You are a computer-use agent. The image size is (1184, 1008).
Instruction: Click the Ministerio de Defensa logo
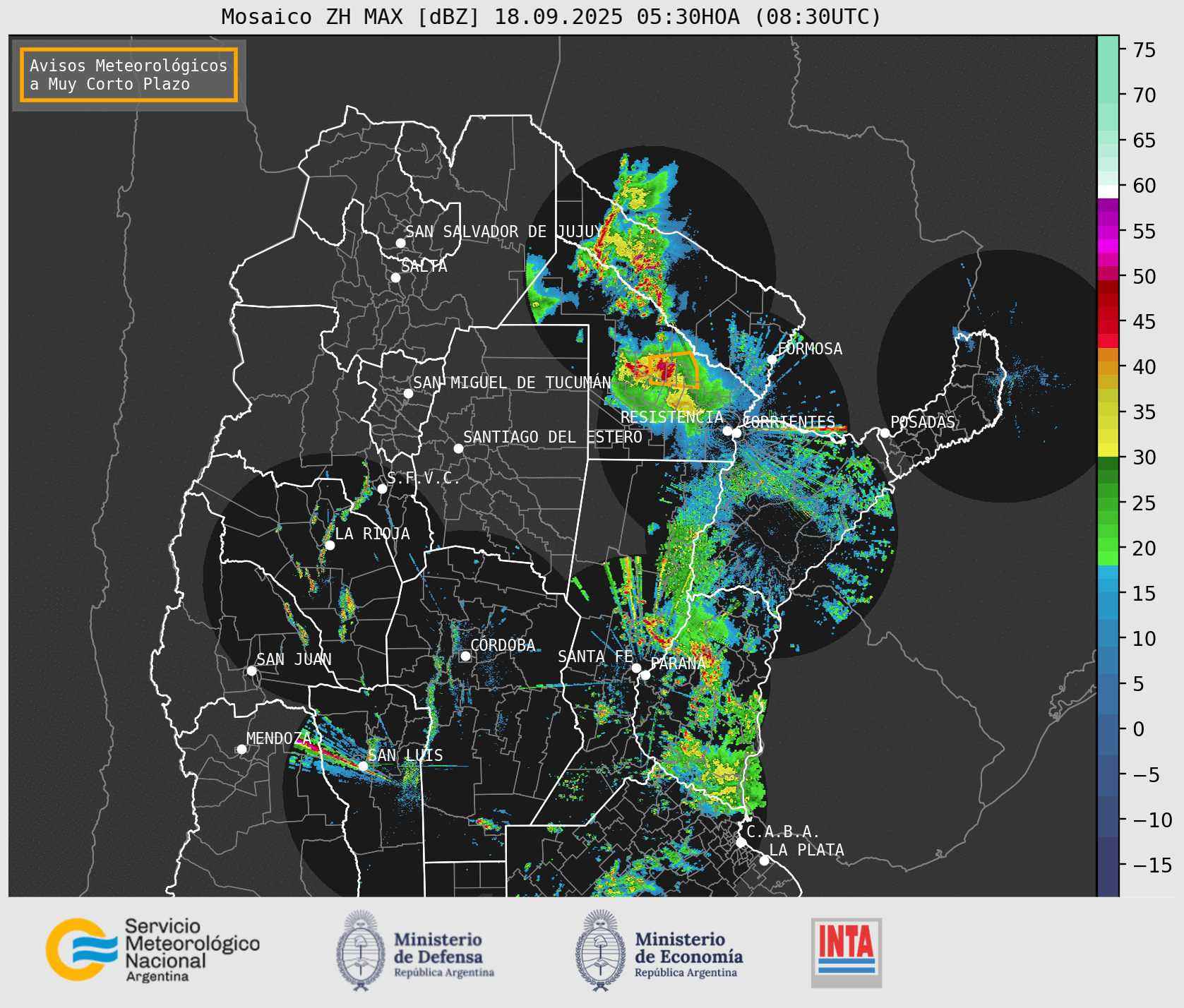coord(415,951)
